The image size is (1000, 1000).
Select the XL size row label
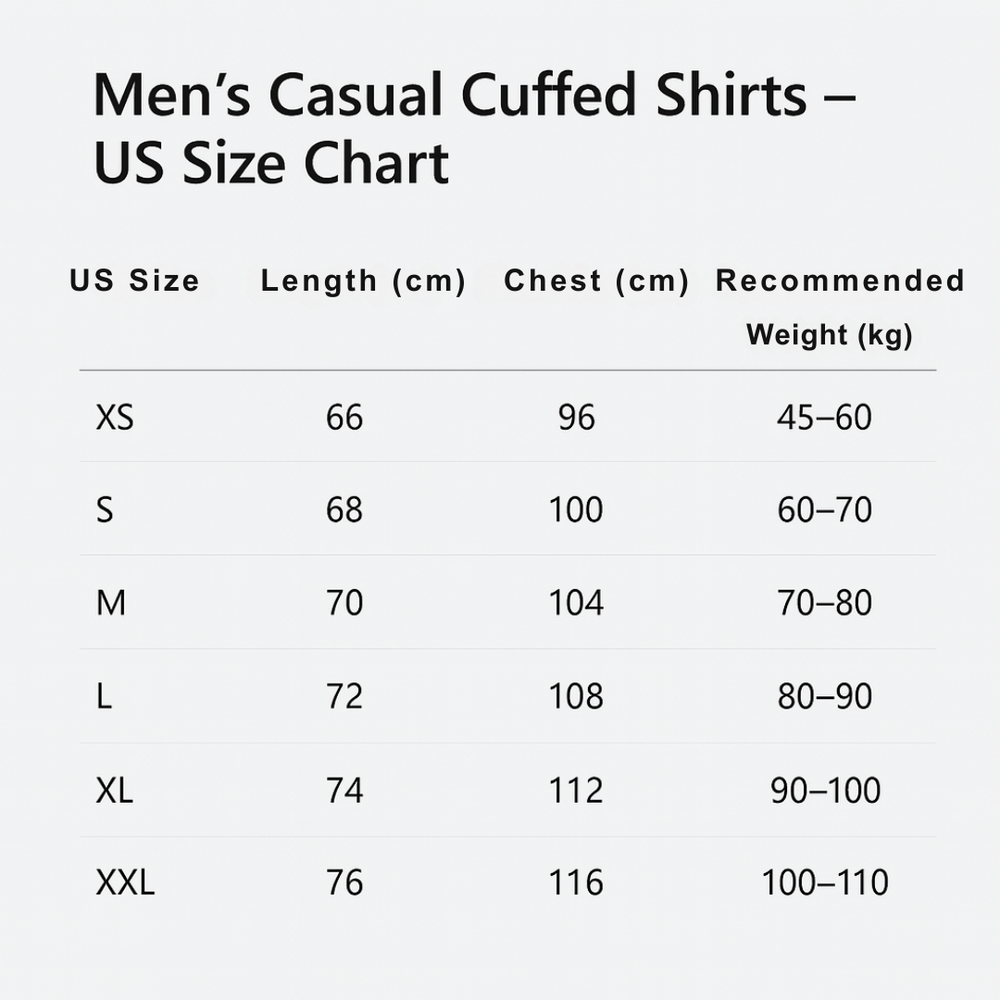115,790
